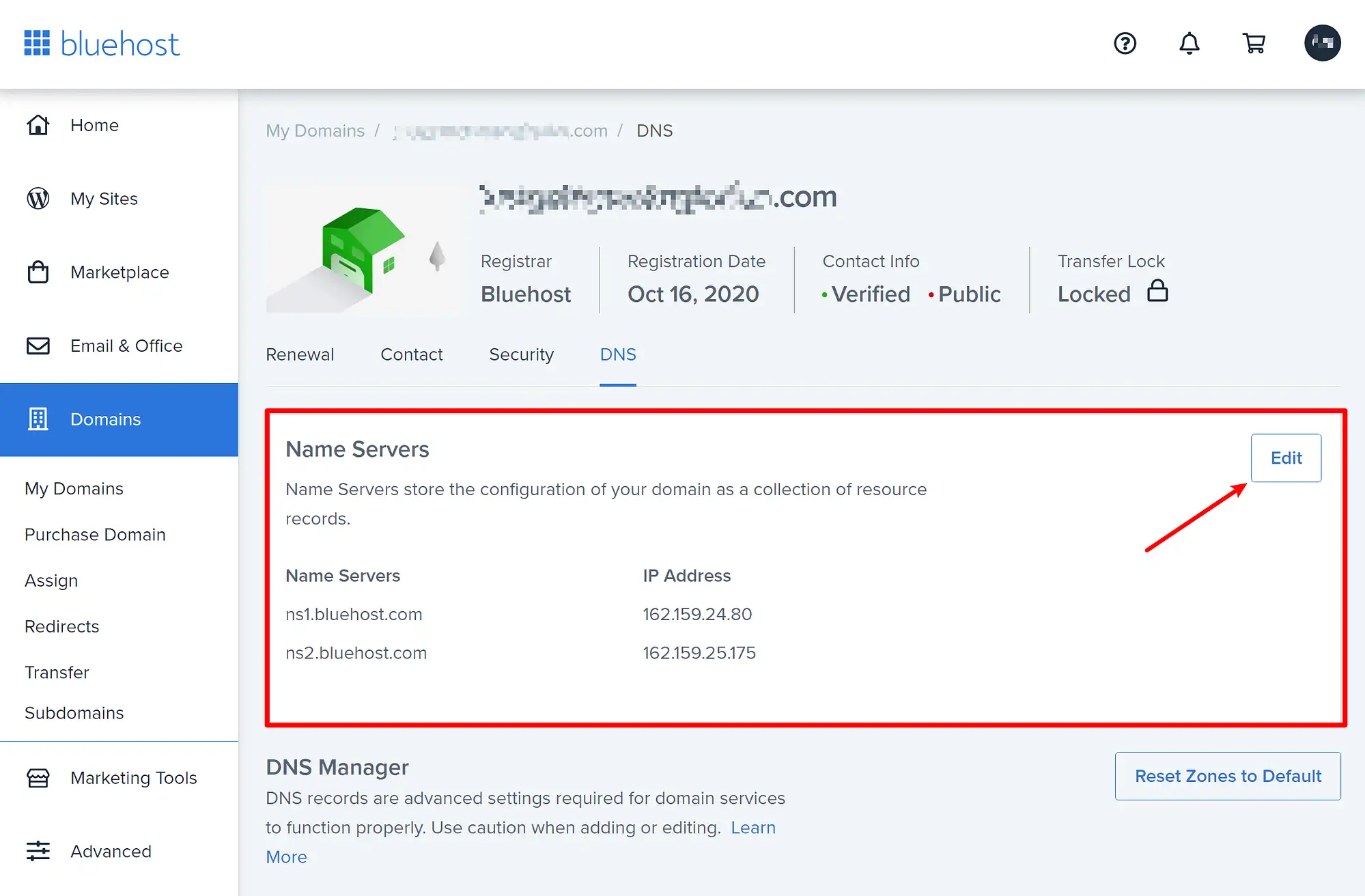Open the Contact tab
The image size is (1365, 896).
(x=411, y=355)
